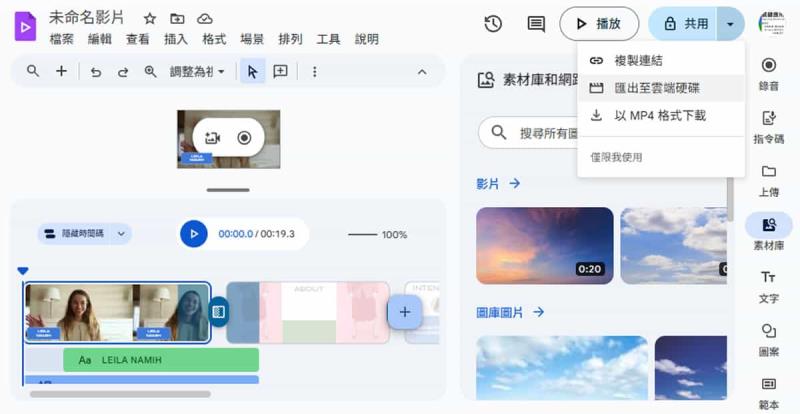The width and height of the screenshot is (800, 414).
Task: Select the LEILA NAMIH text track
Action: (x=161, y=360)
